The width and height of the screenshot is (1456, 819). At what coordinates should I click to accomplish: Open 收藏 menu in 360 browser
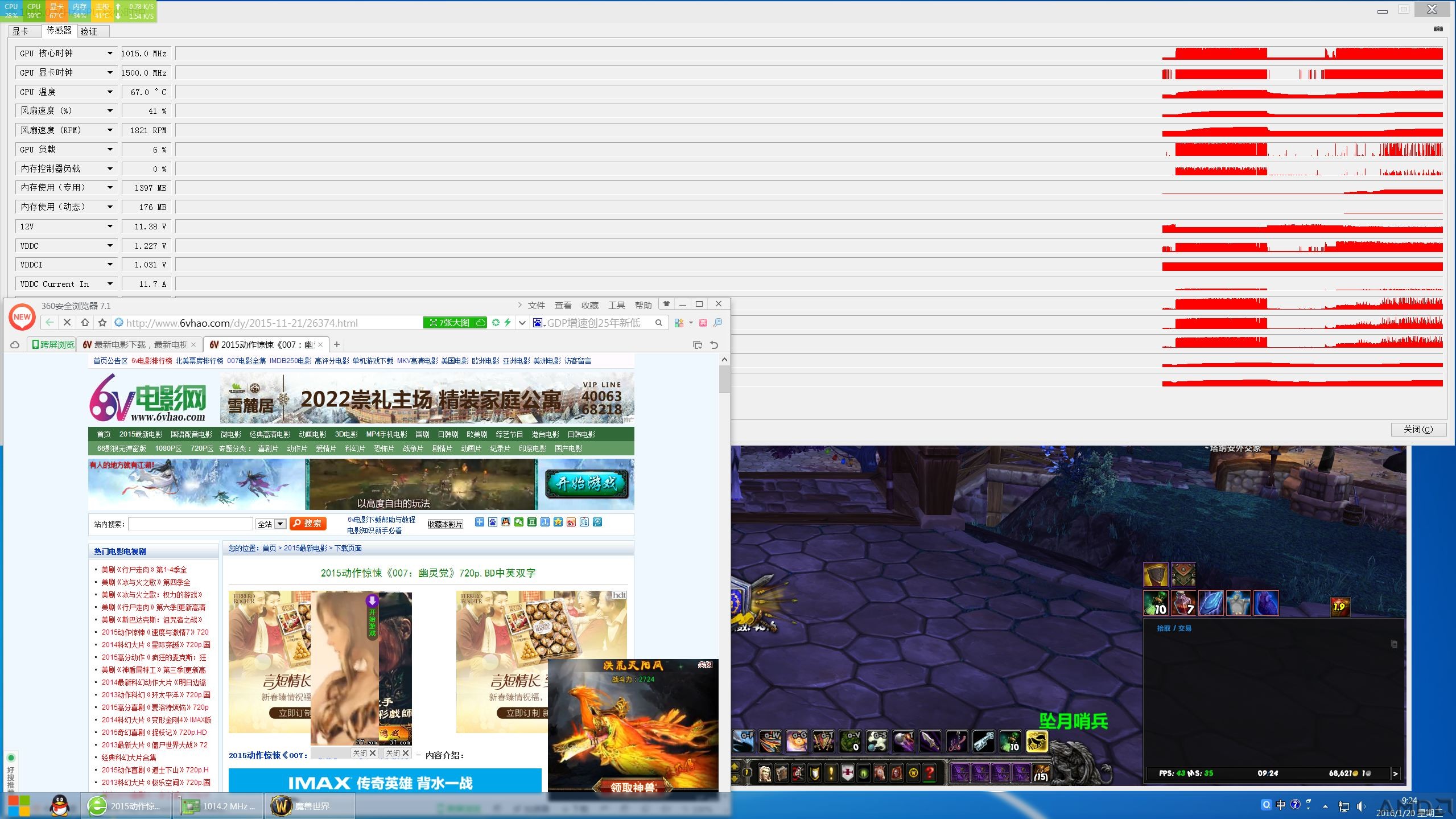[x=590, y=306]
